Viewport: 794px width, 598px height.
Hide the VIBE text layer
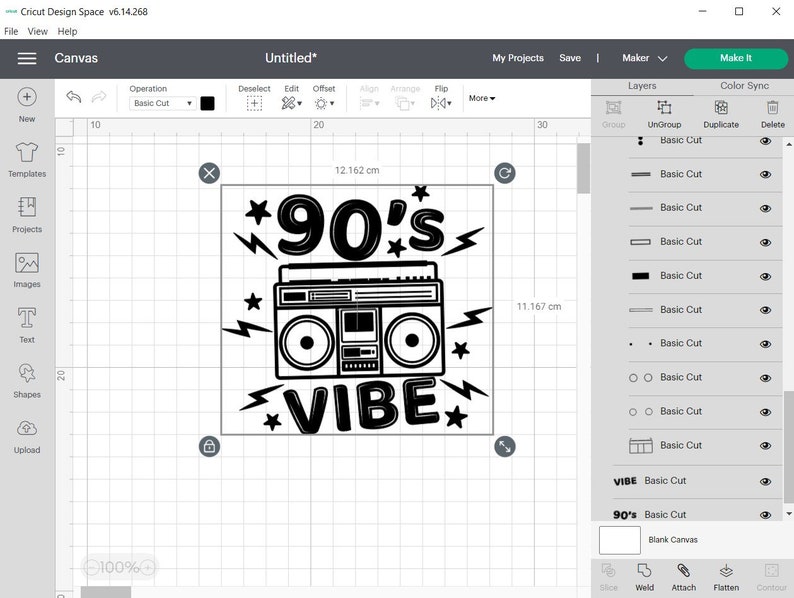tap(765, 482)
